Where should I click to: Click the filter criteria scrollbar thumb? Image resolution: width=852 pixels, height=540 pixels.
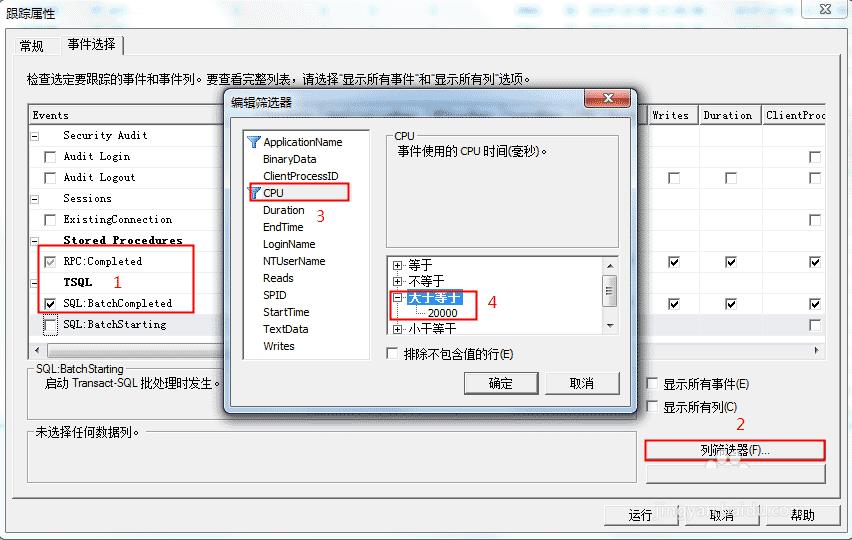point(610,291)
